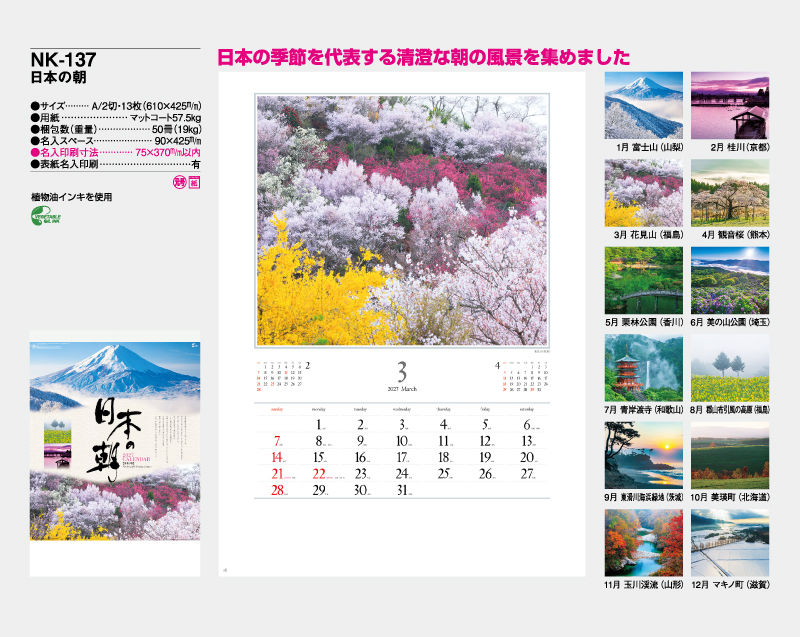
Task: Select red Sunday date 7
Action: coord(278,441)
